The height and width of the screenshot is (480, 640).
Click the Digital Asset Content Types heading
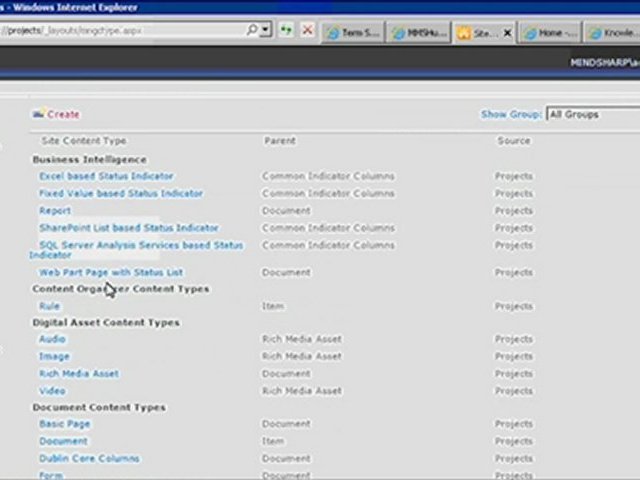coord(106,322)
